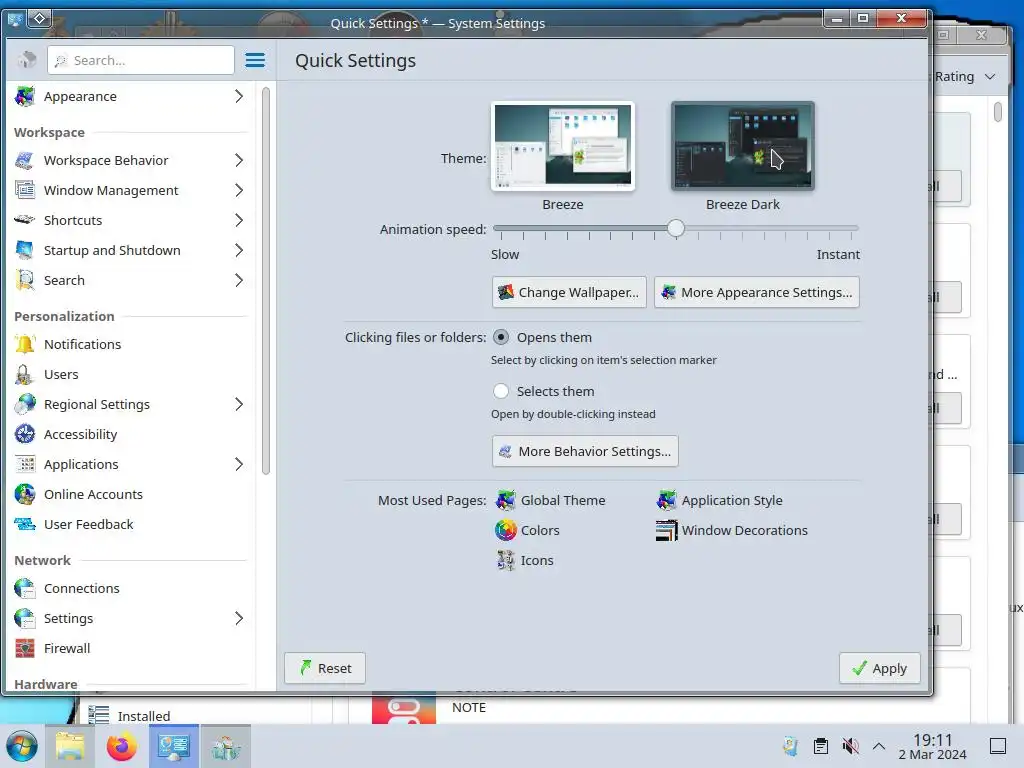
Task: Expand the Appearance category chevron
Action: (239, 96)
